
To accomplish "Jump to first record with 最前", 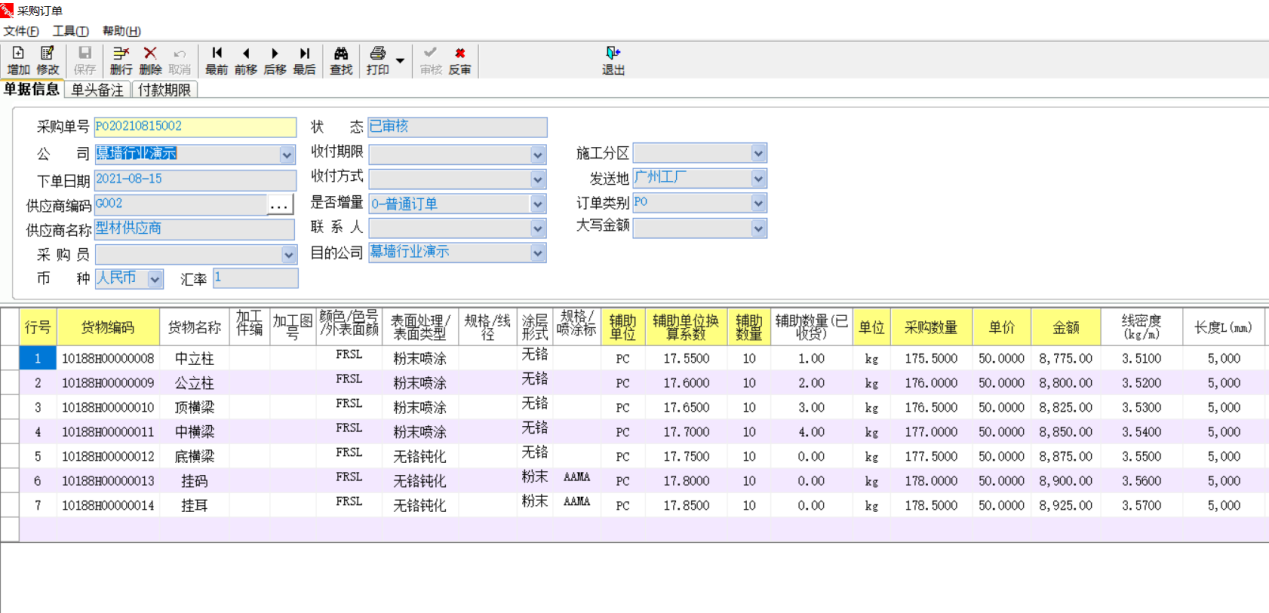I will click(217, 61).
